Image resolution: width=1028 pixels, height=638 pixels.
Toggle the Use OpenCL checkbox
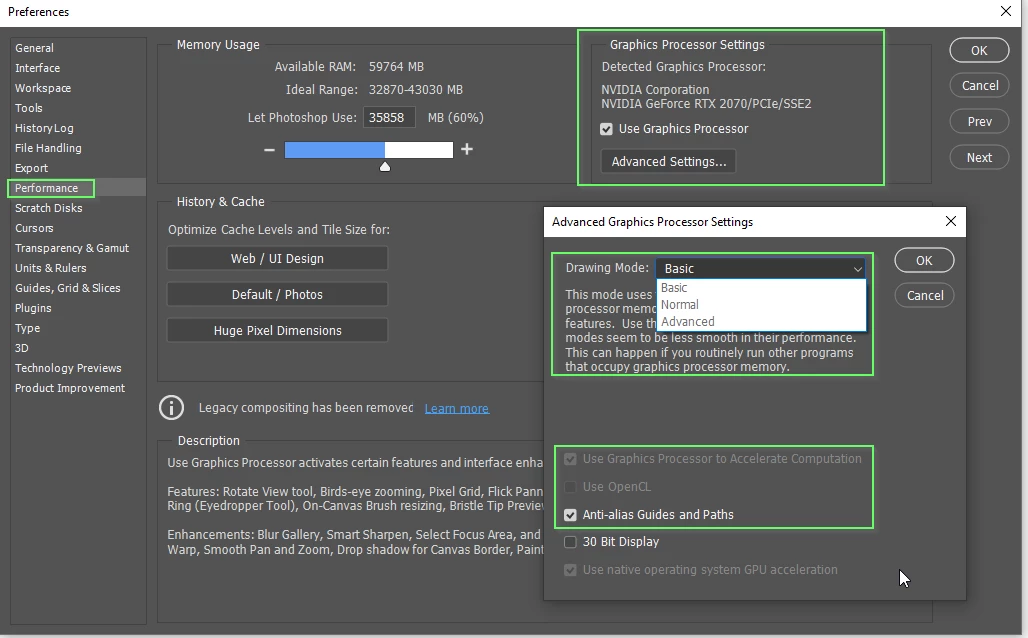coord(570,487)
